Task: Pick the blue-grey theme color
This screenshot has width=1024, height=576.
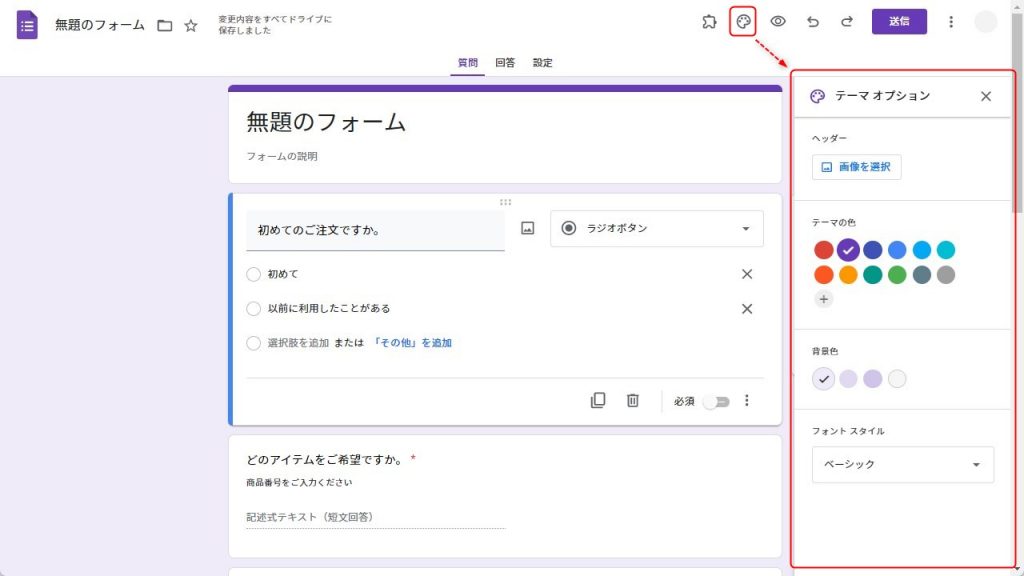Action: 921,275
